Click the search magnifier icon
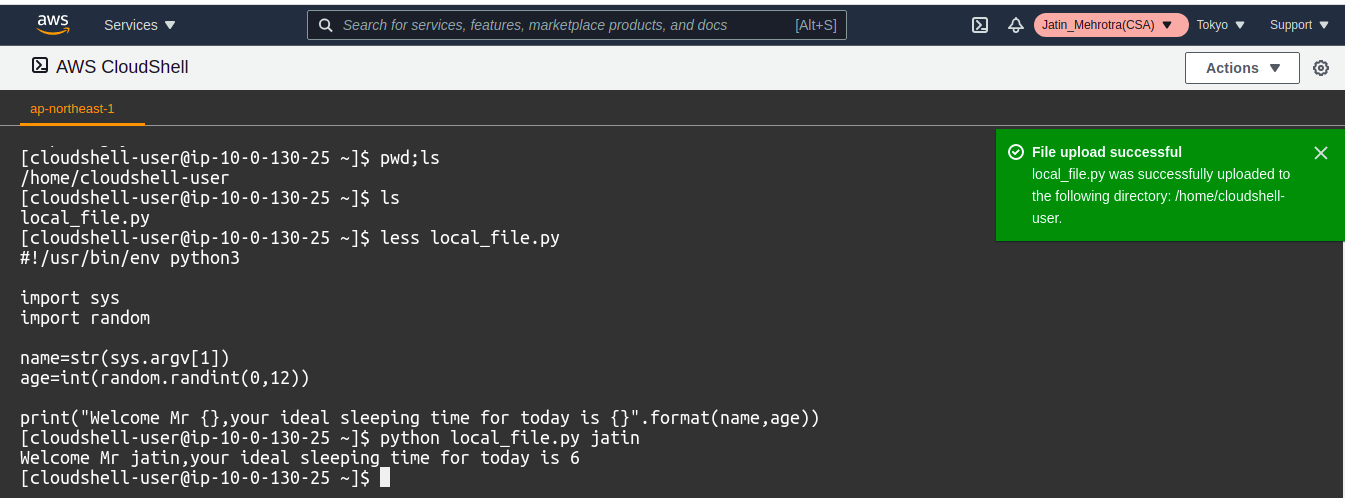 pos(325,25)
